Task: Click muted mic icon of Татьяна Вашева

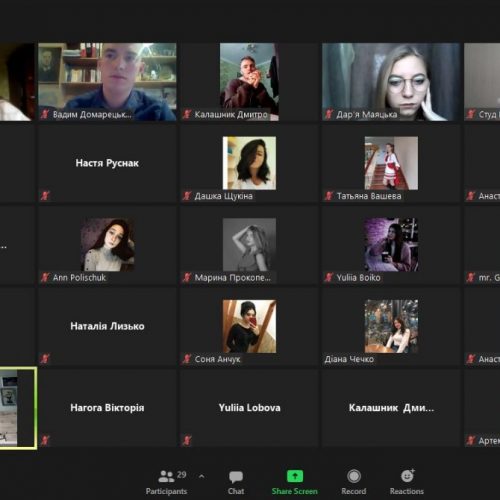Action: [329, 196]
